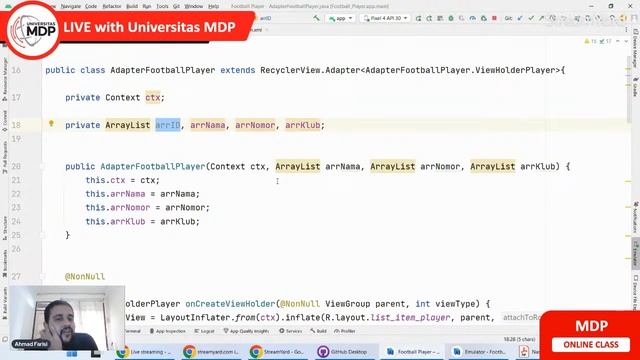Click the list_item_player layout reference
Viewport: 640px width, 360px height.
[x=411, y=318]
